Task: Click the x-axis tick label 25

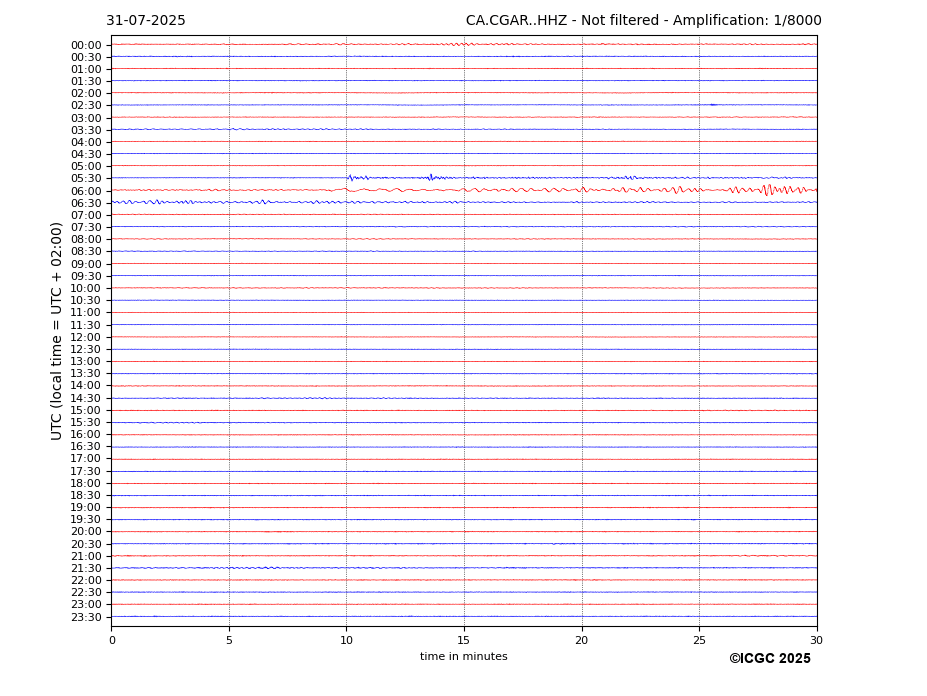Action: click(x=699, y=640)
